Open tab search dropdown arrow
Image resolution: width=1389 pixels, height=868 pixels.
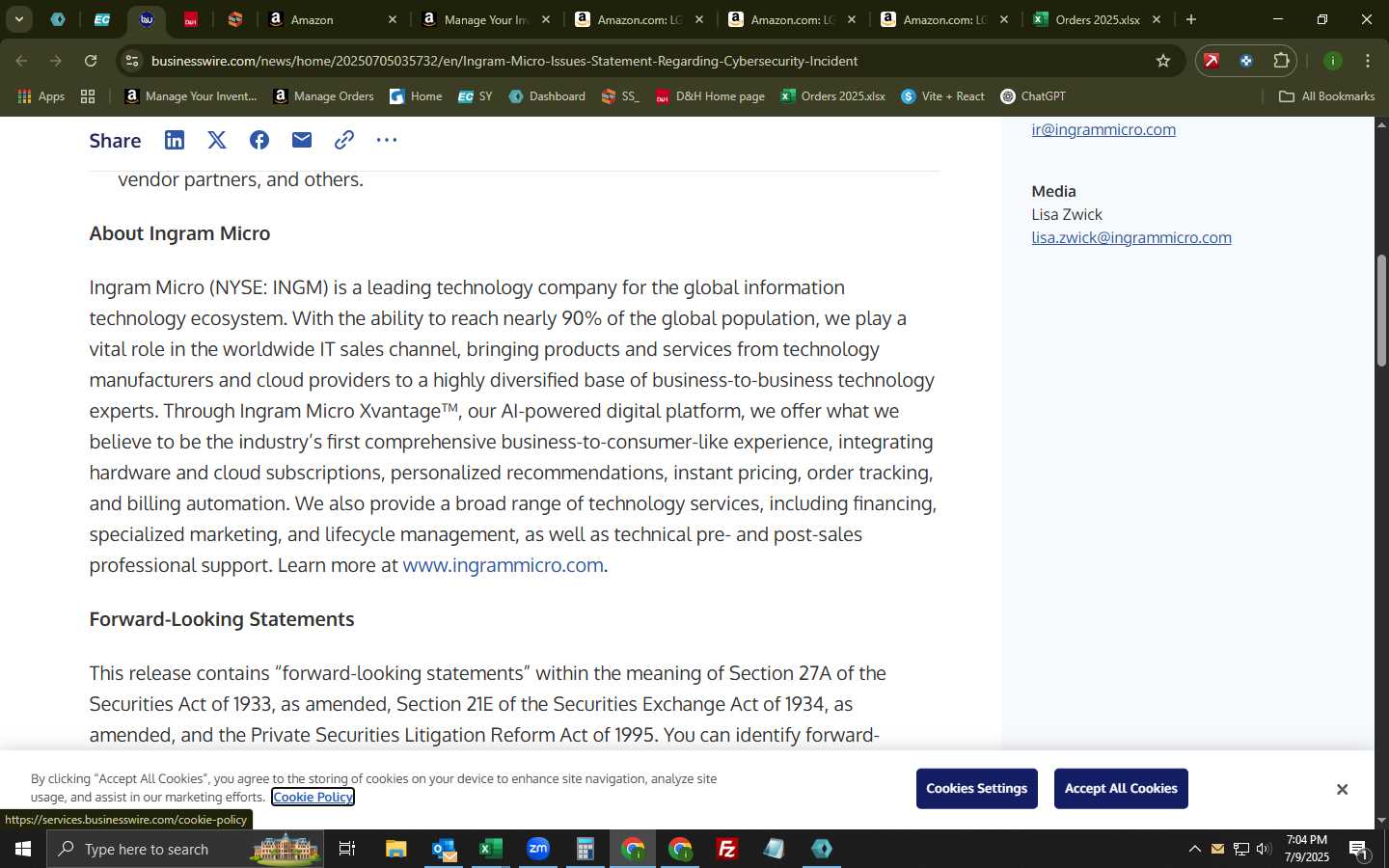click(18, 19)
